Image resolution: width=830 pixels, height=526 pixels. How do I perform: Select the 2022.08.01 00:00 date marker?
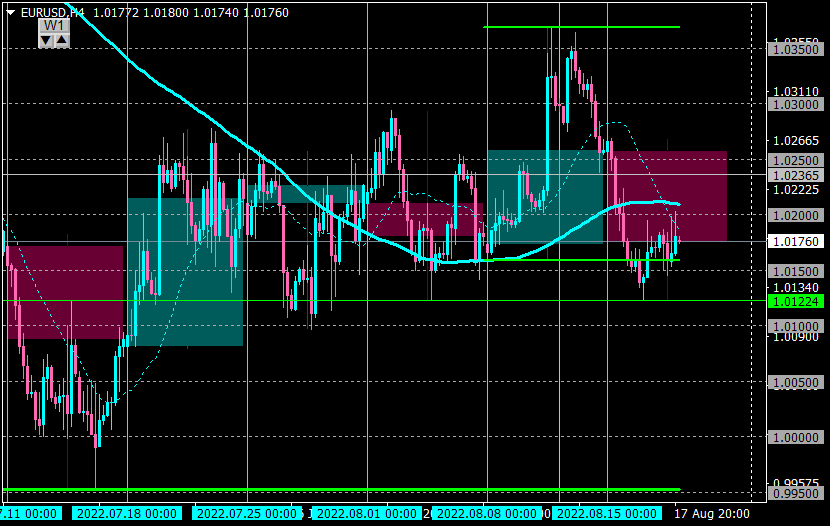pyautogui.click(x=367, y=514)
